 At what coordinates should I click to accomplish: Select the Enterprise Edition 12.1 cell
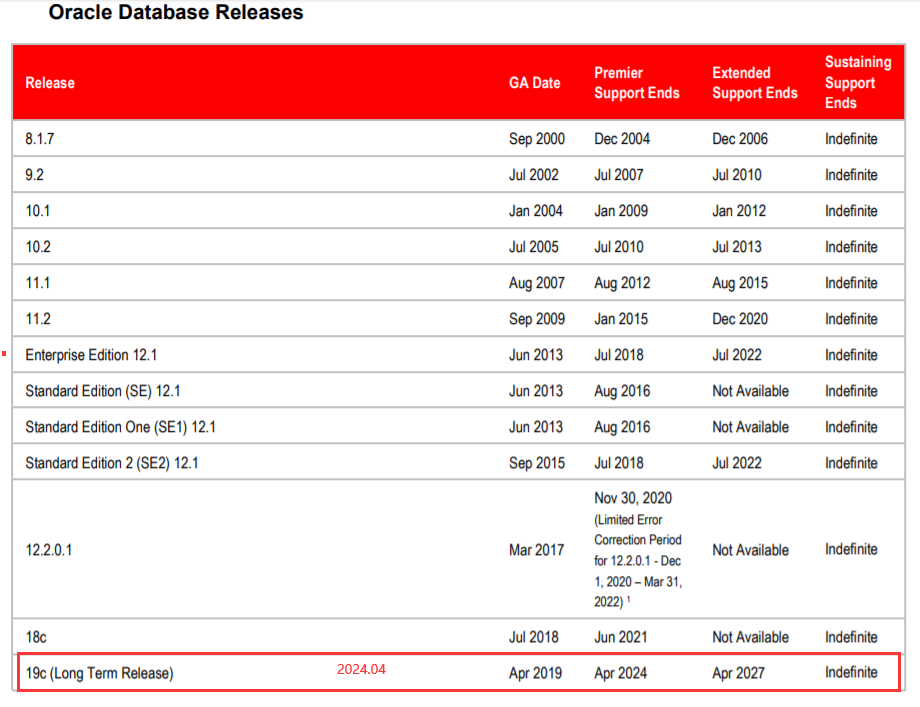[x=91, y=355]
